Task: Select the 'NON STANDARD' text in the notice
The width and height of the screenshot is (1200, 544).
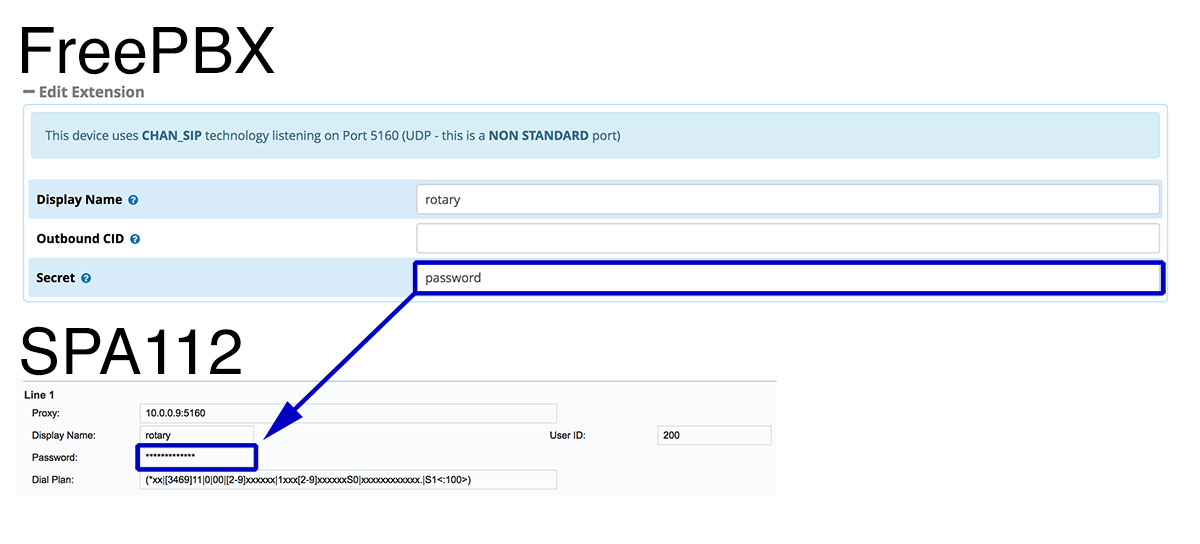Action: [x=538, y=135]
